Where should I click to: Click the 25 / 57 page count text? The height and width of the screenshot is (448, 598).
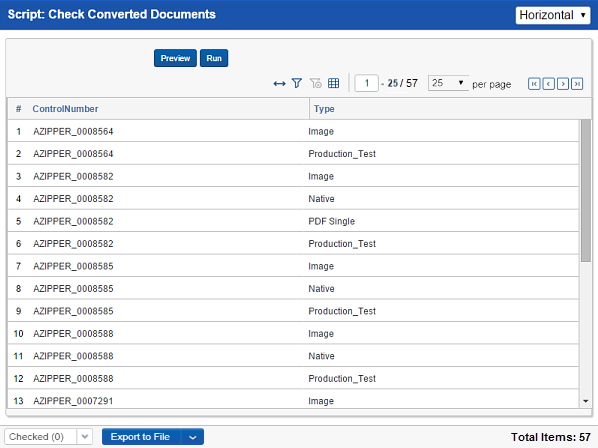[x=402, y=83]
